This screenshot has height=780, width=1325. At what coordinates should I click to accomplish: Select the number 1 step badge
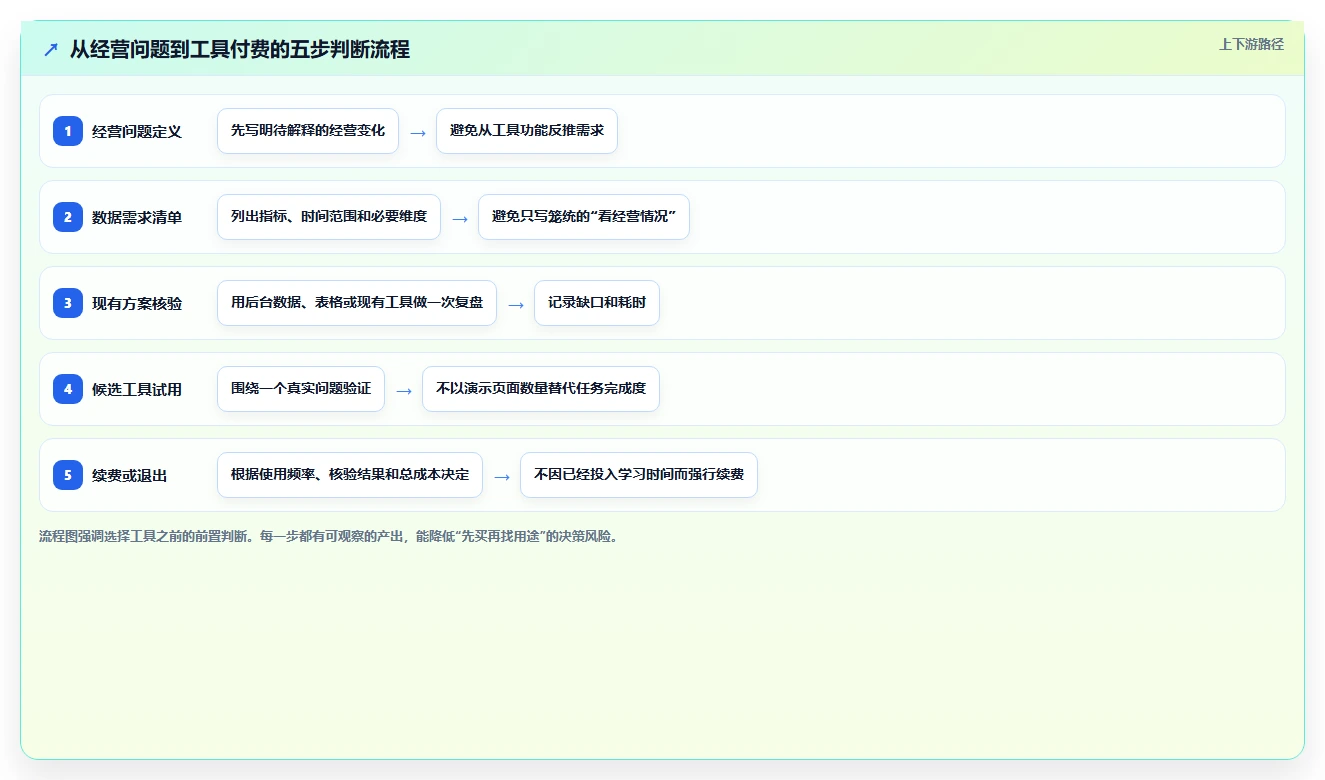point(68,131)
